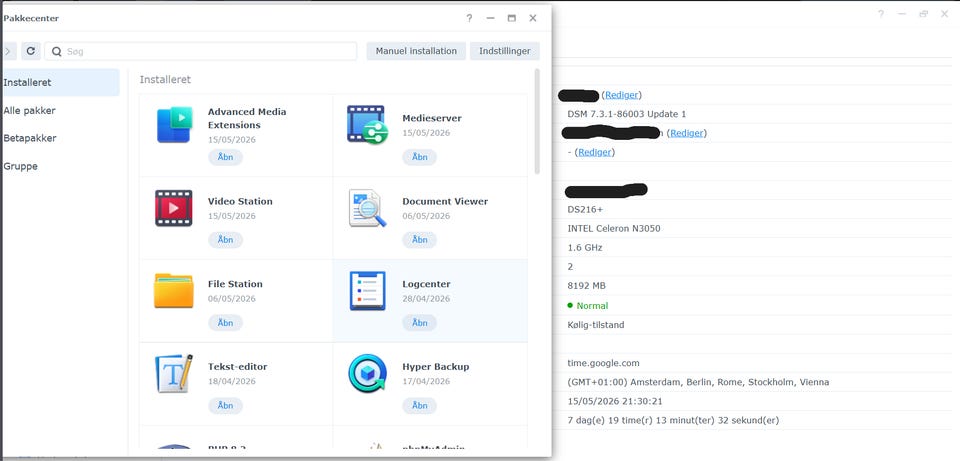The image size is (960, 461).
Task: Open Logcenter with its Åbn button
Action: point(419,323)
